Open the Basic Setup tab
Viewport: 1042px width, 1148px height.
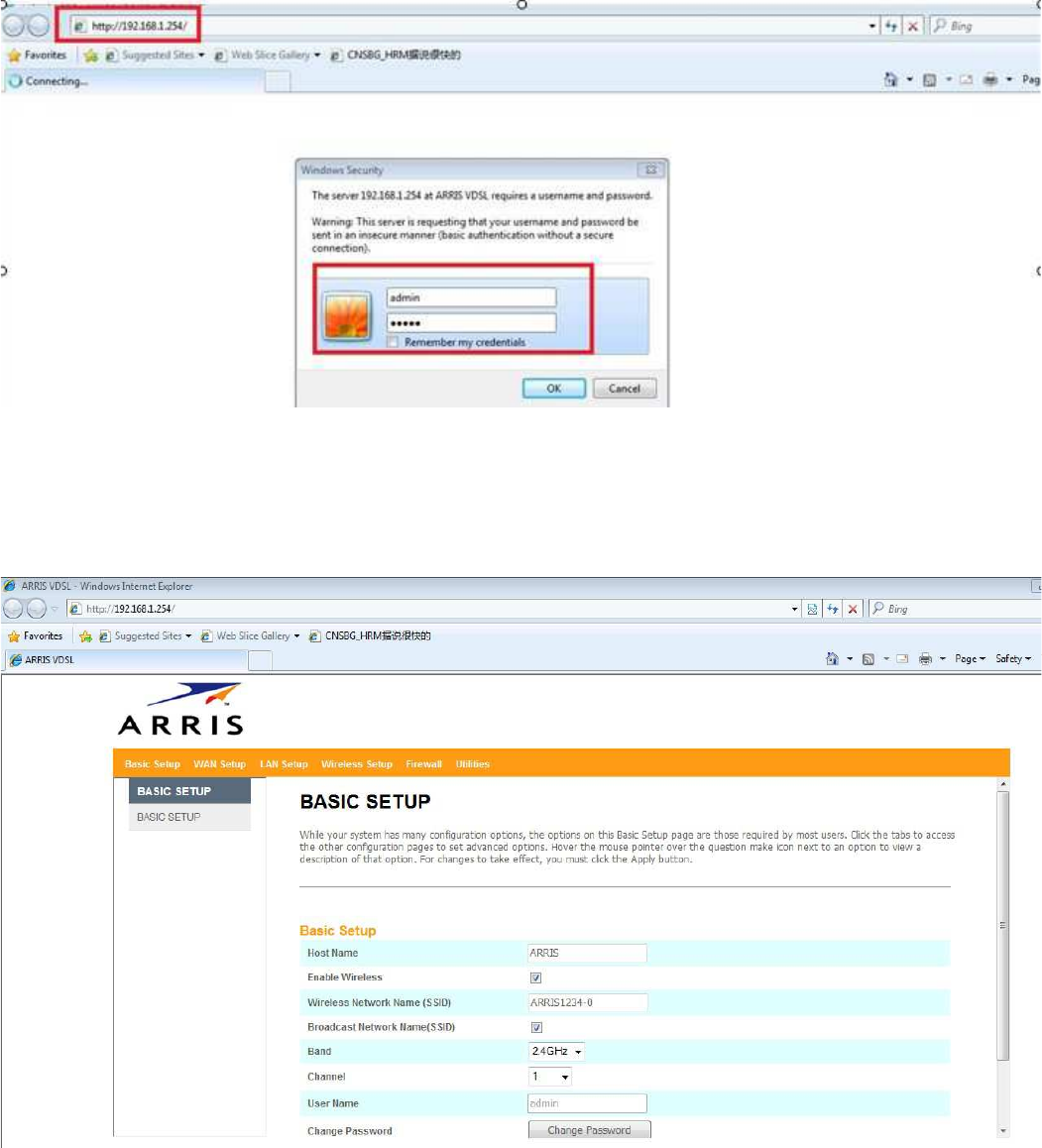coord(153,763)
